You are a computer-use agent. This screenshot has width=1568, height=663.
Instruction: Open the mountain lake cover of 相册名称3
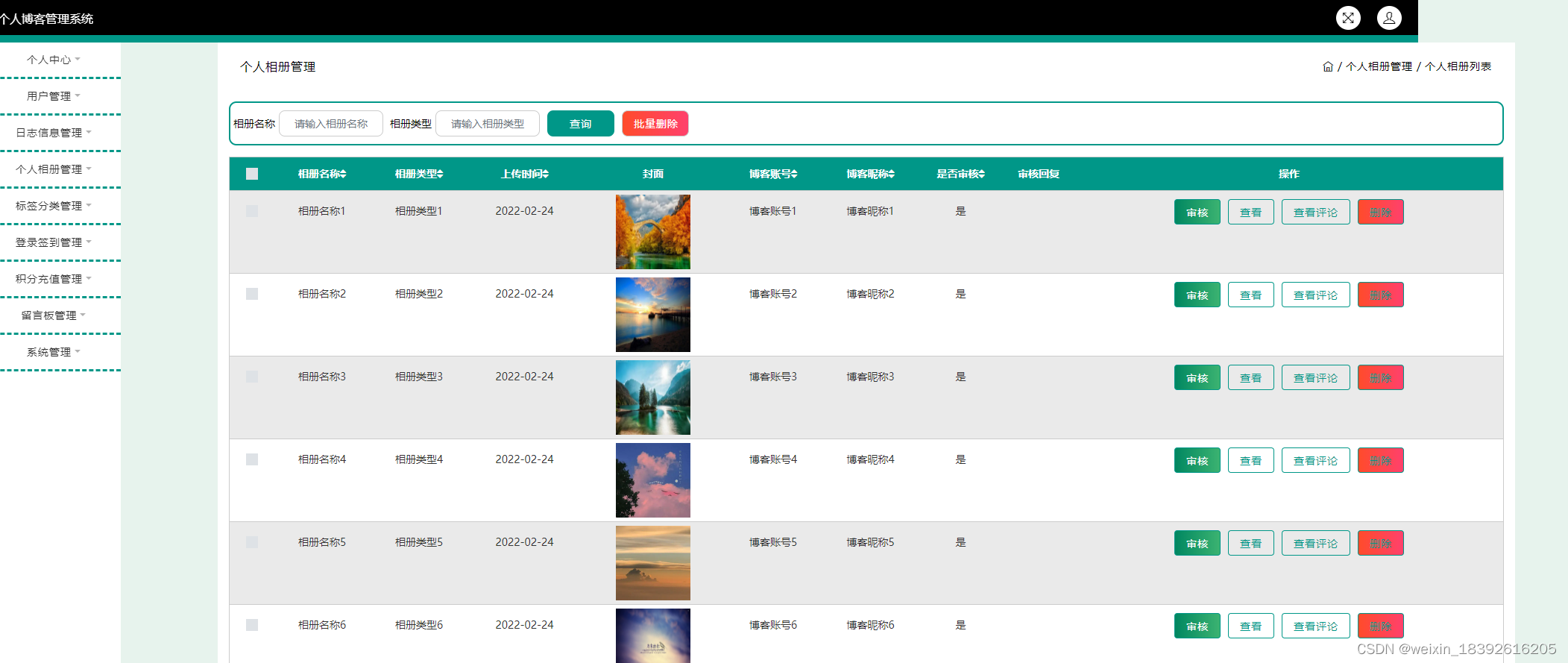pos(653,398)
